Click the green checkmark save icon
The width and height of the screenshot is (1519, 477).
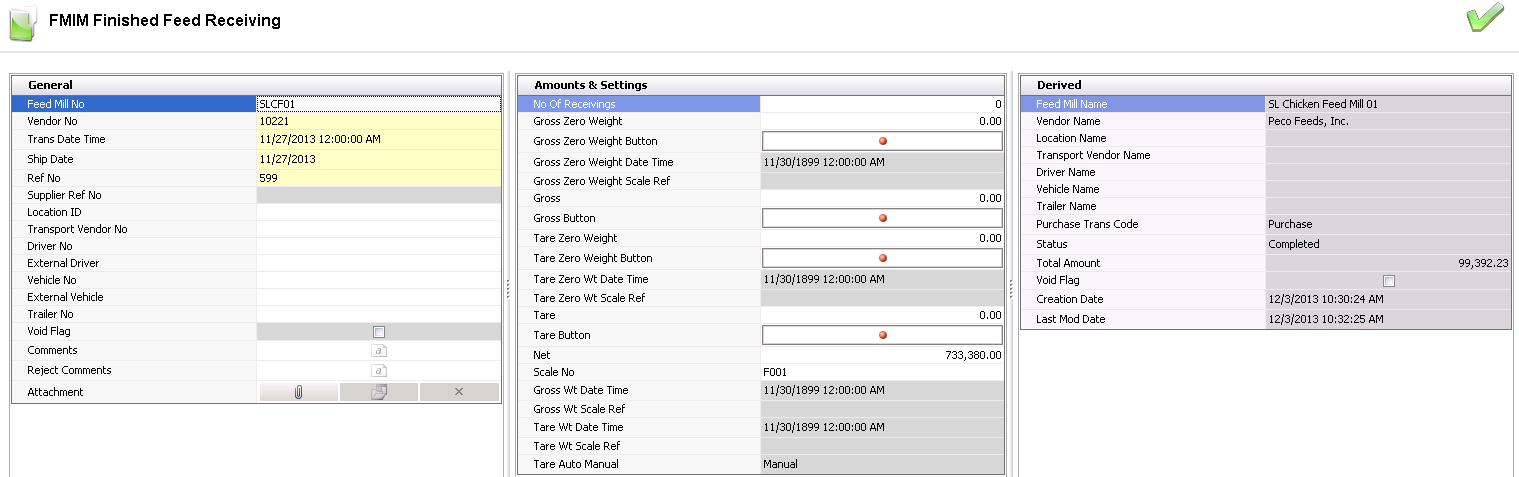(1485, 20)
